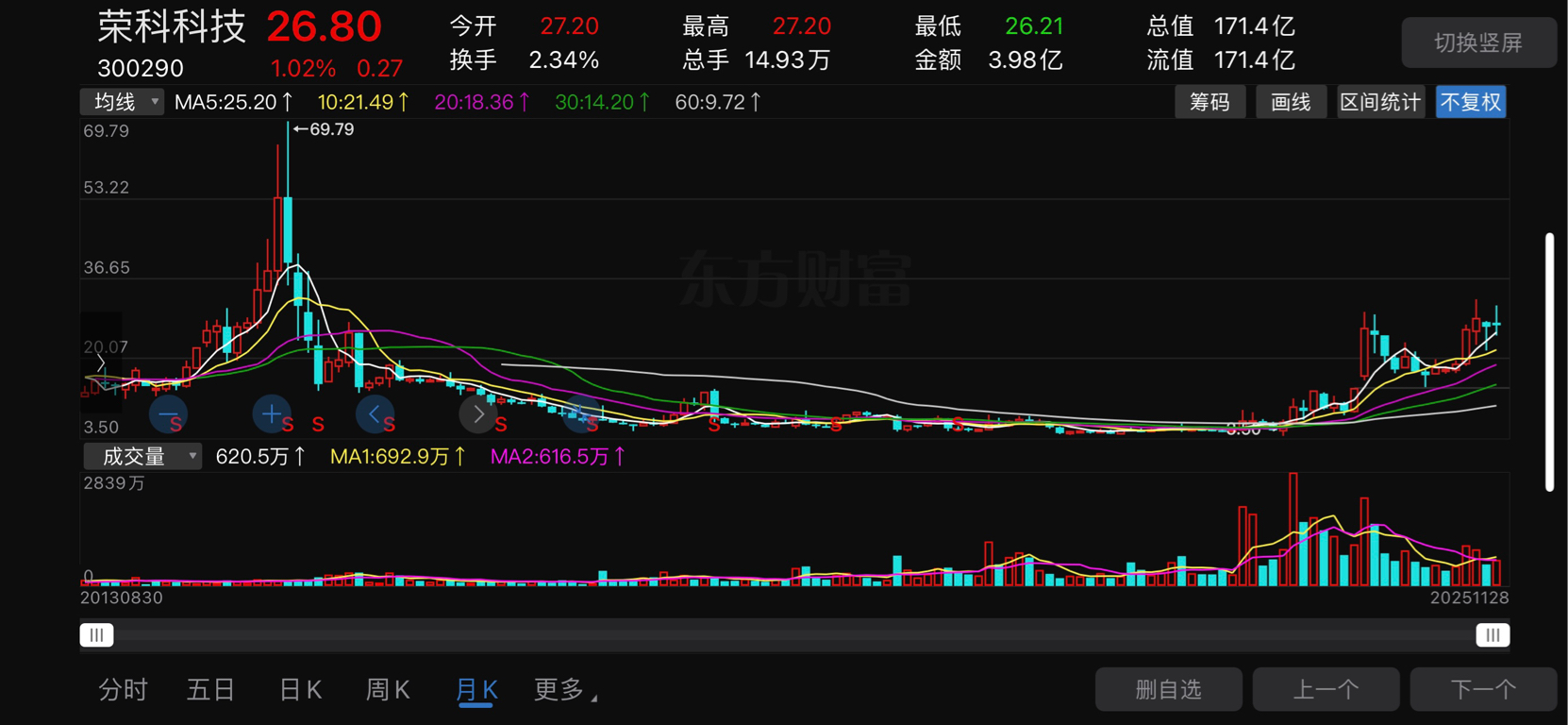The width and height of the screenshot is (1568, 725).
Task: Expand left side panel chevron
Action: click(x=101, y=363)
